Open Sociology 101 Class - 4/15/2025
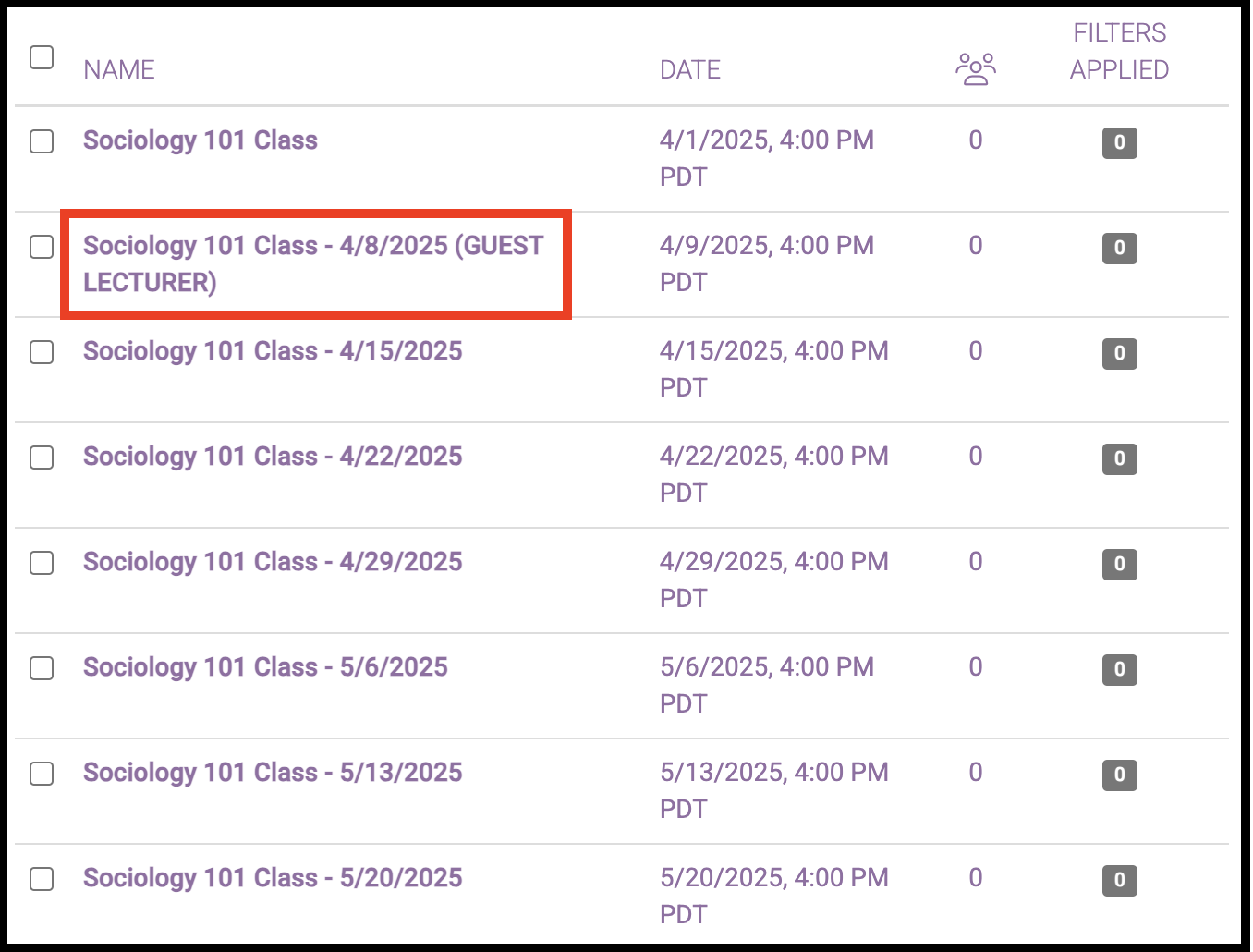This screenshot has width=1253, height=952. (x=273, y=351)
